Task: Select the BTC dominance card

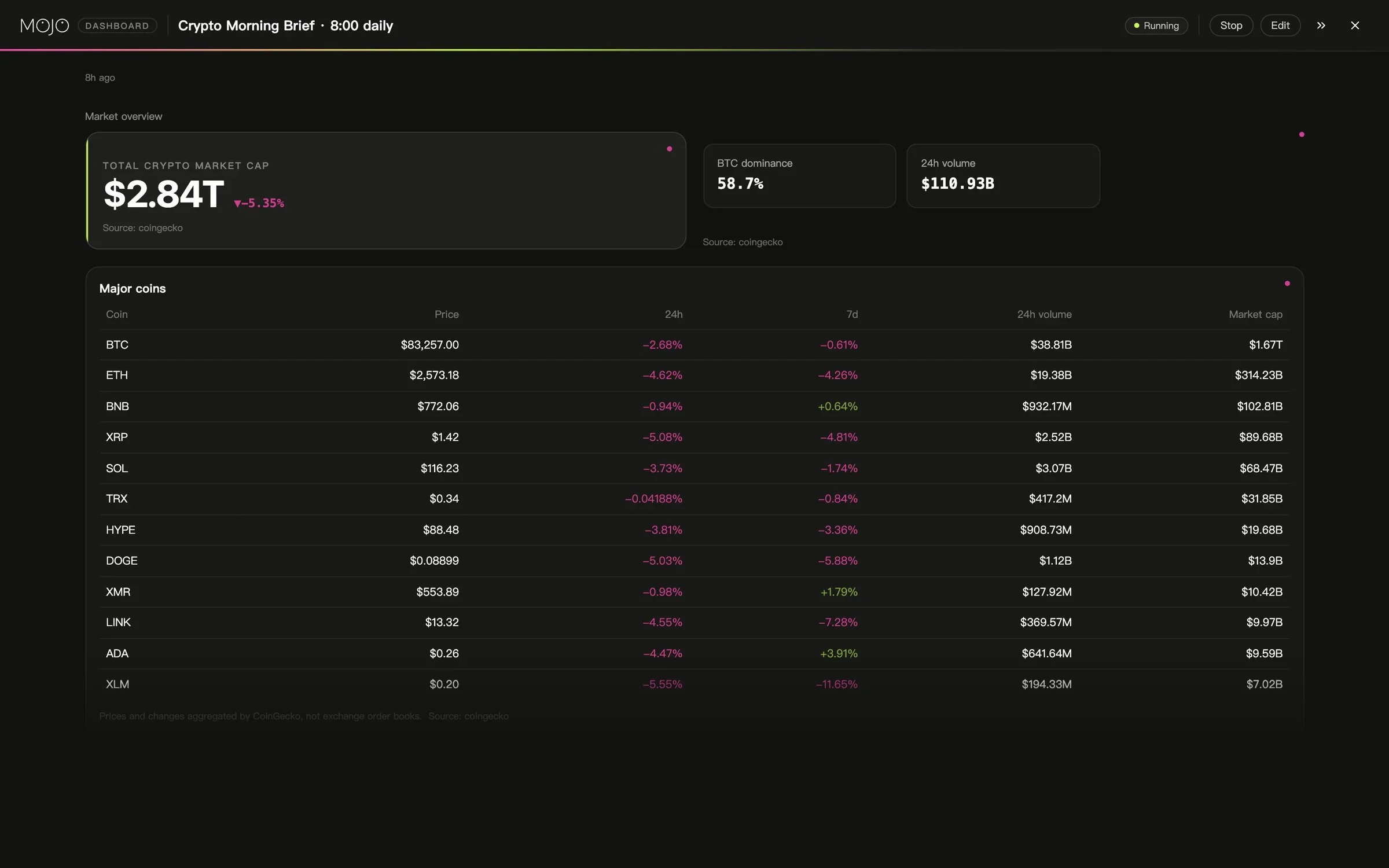Action: (x=799, y=176)
